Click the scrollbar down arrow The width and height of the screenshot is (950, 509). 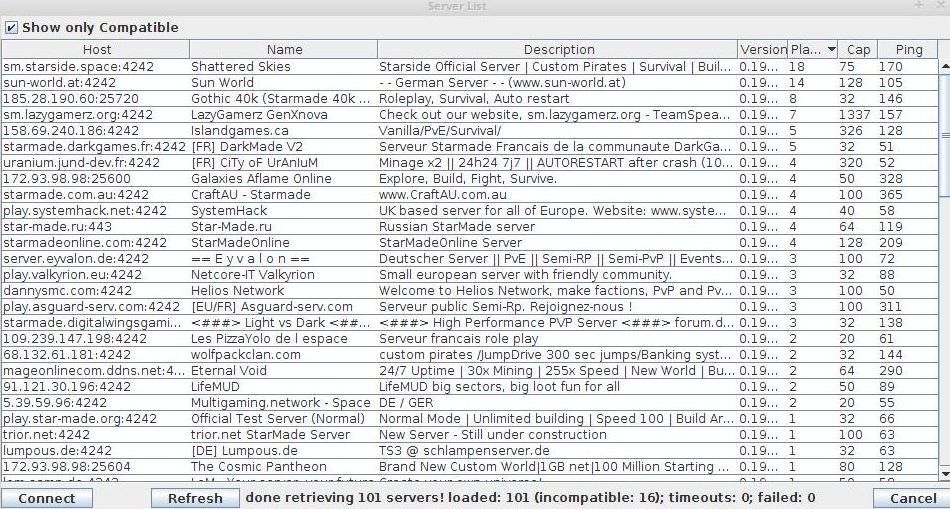tap(945, 473)
